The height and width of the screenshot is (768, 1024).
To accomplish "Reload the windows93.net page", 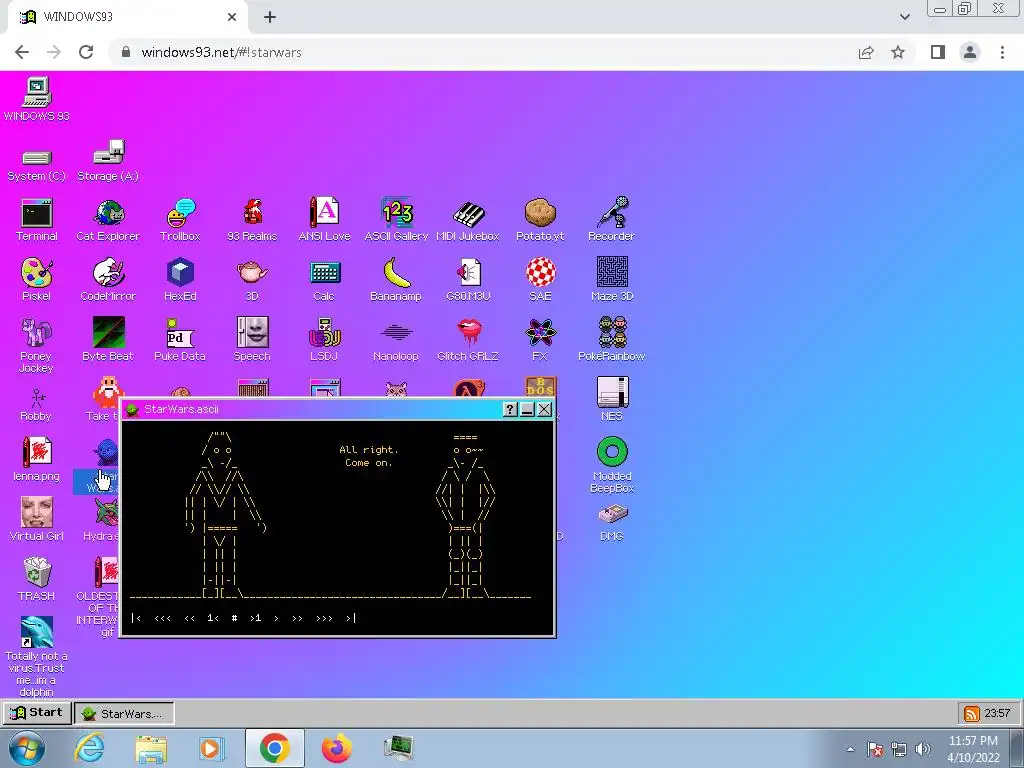I will (x=86, y=52).
